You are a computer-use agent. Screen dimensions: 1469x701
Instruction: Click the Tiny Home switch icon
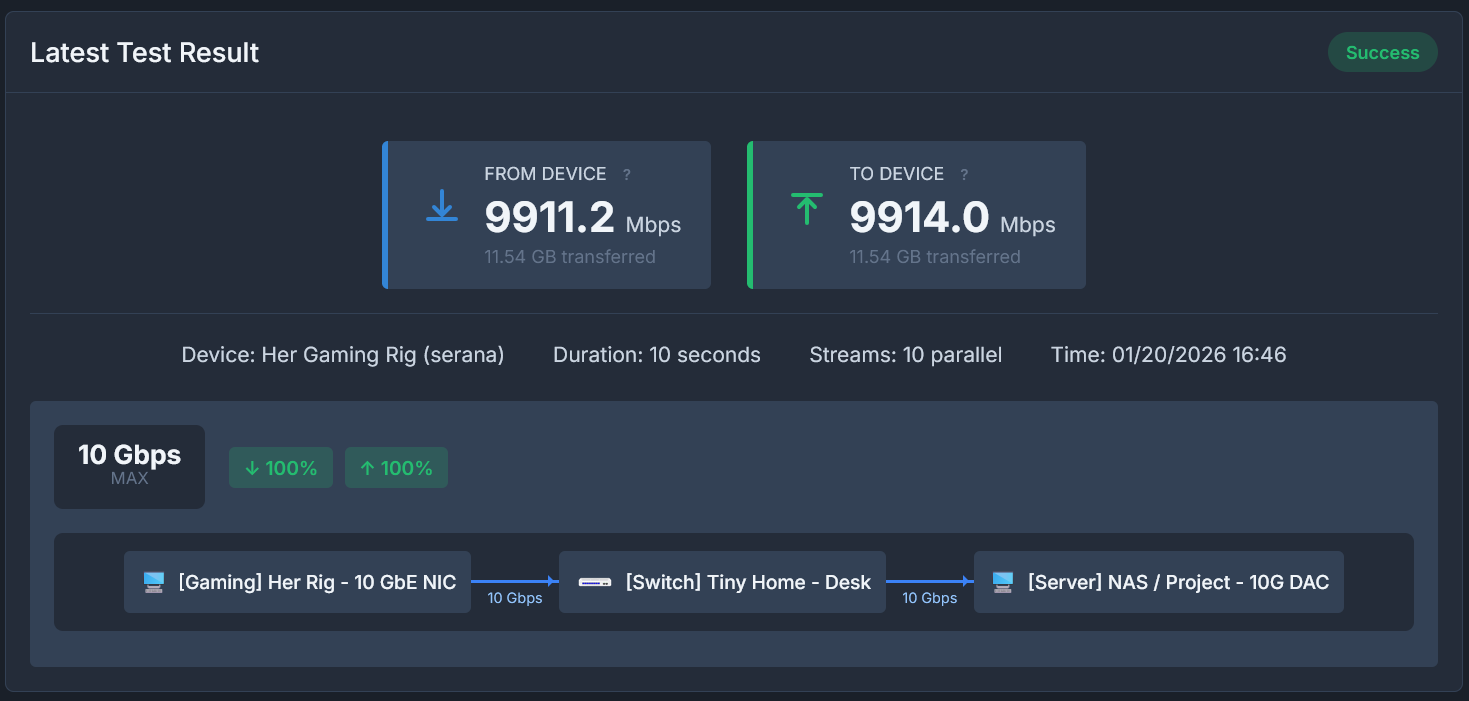click(x=594, y=581)
